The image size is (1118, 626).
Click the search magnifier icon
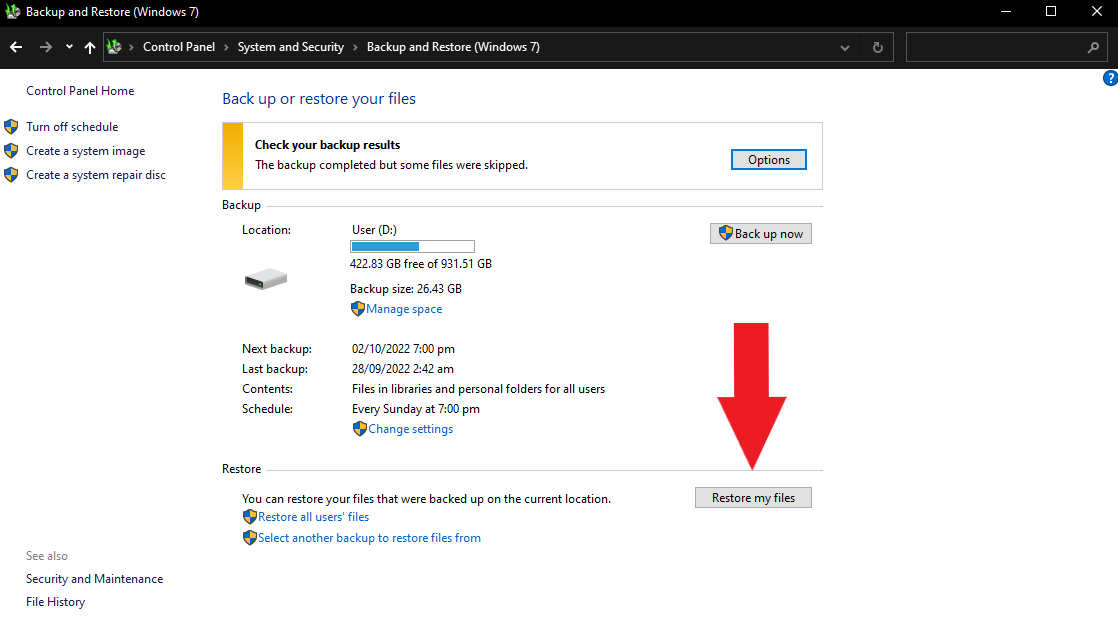pos(1093,48)
